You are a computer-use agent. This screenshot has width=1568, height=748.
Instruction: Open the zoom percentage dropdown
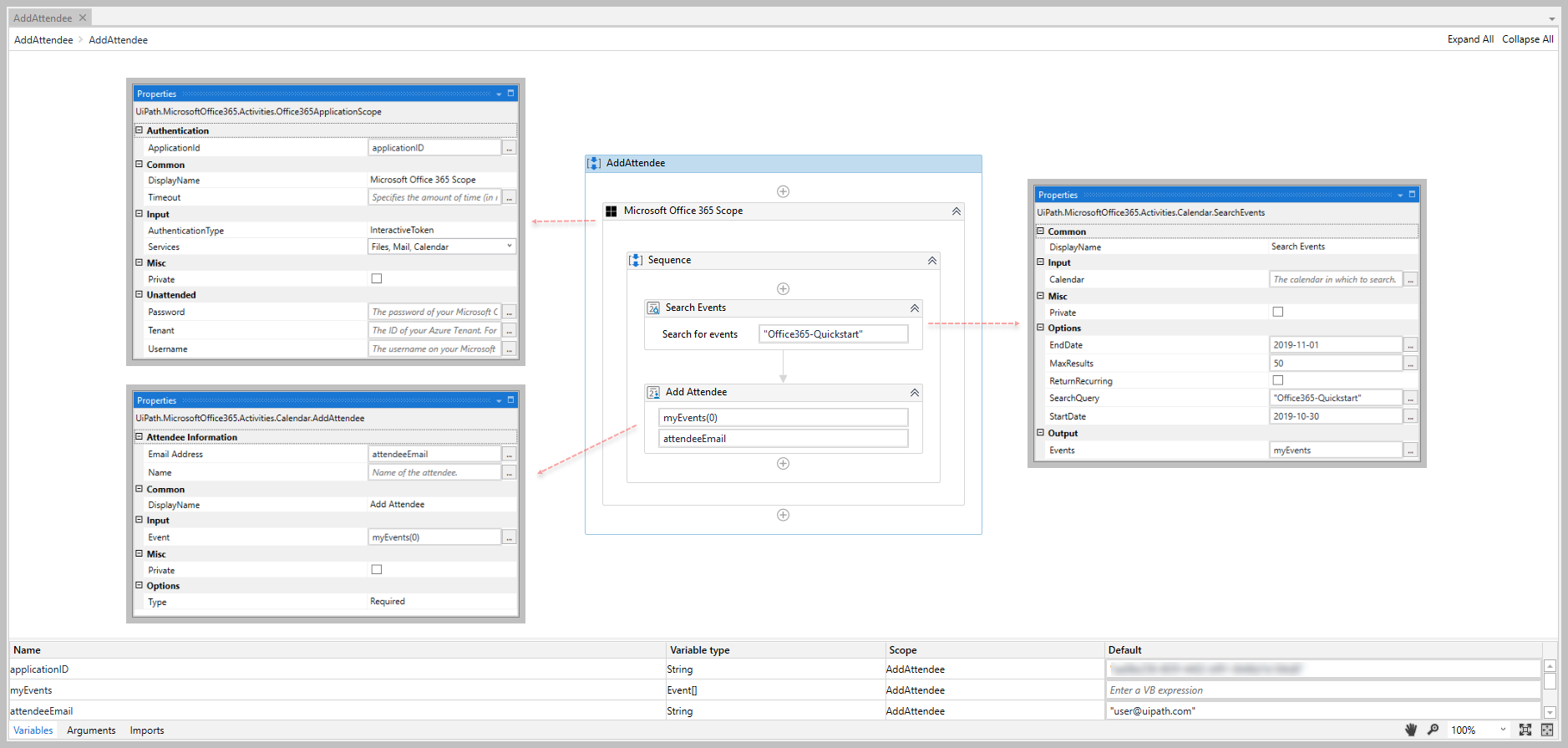(x=1503, y=730)
